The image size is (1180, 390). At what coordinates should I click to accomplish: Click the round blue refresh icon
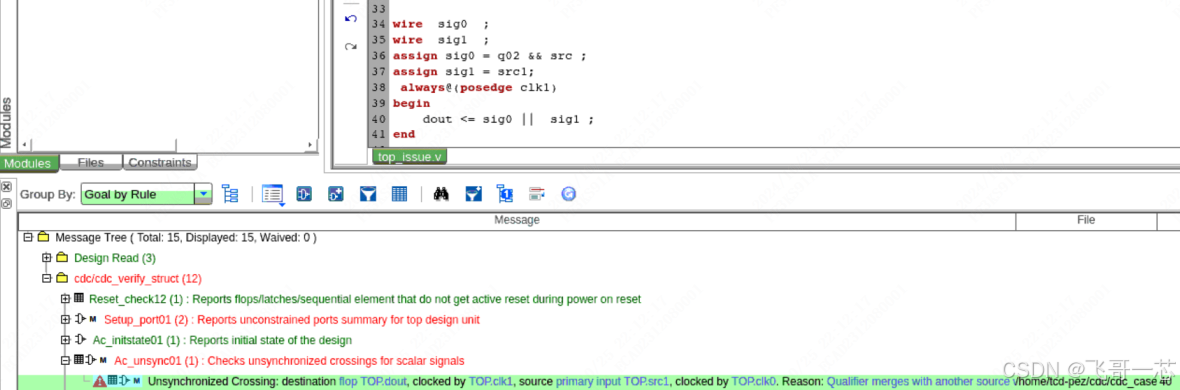[x=569, y=194]
